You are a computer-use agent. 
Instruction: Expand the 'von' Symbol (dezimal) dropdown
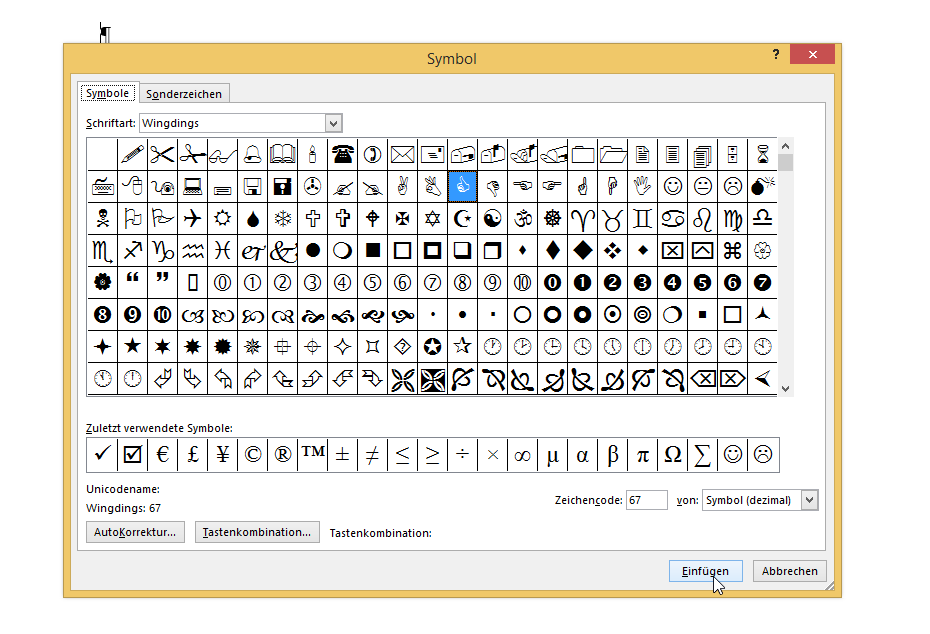[809, 500]
